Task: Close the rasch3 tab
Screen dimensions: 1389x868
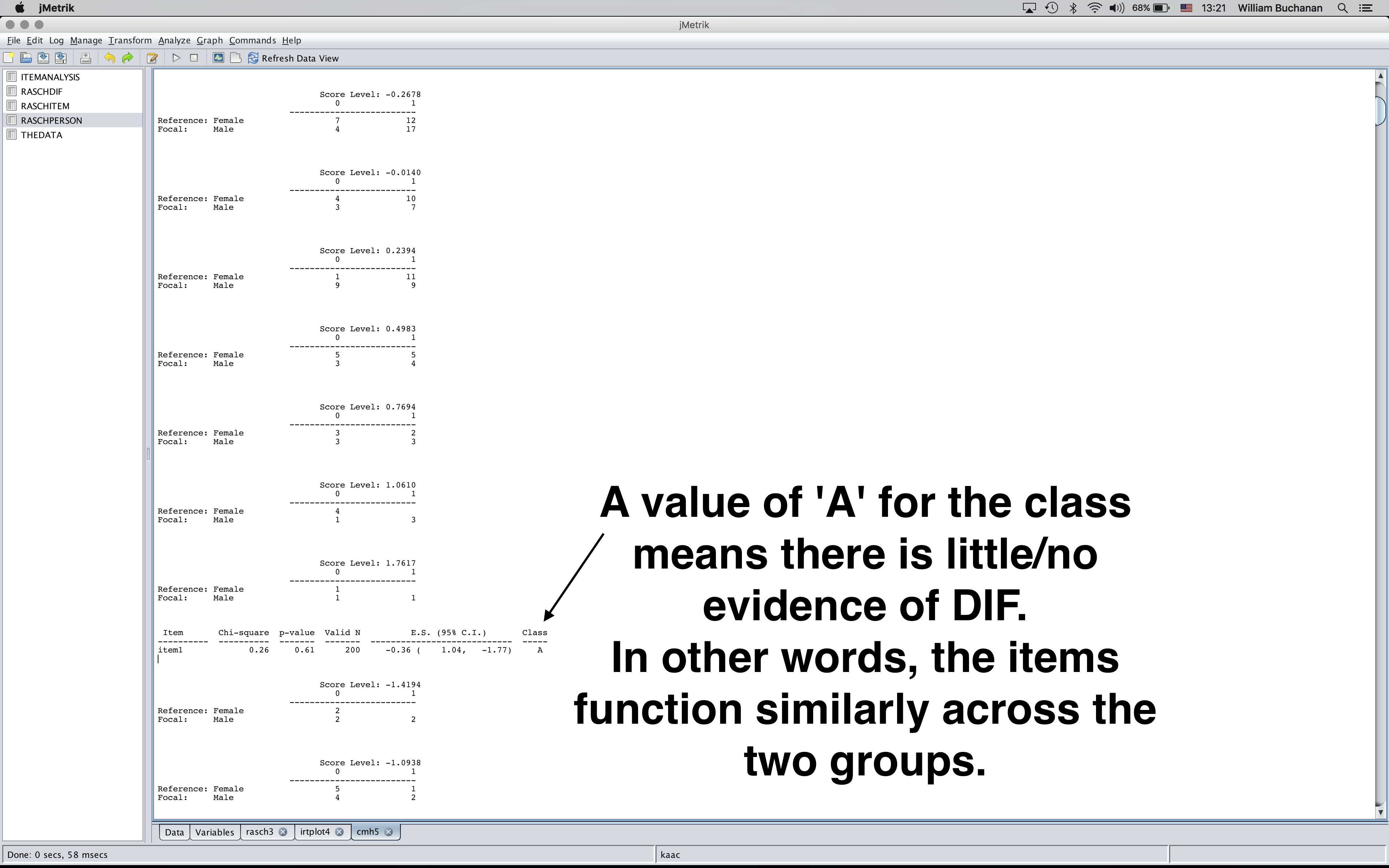Action: point(283,832)
